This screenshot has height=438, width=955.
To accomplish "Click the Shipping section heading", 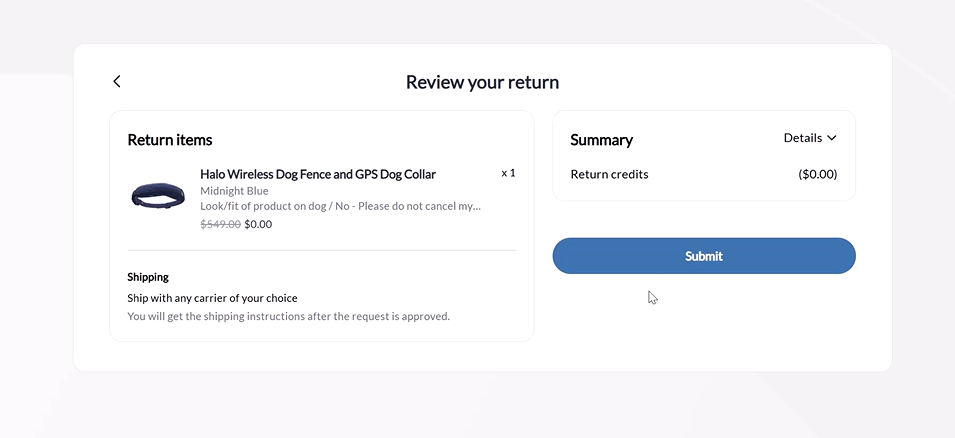I will [148, 277].
